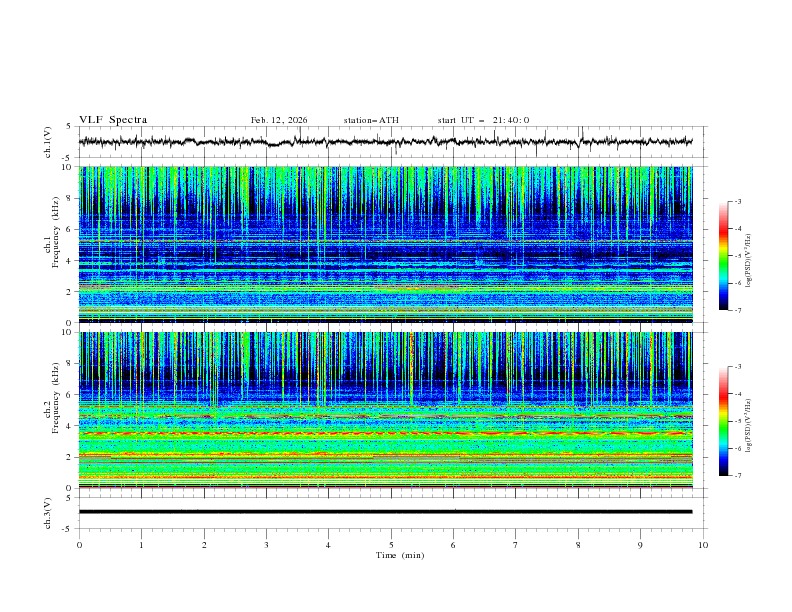Select the 10 minute tick on time axis

[x=703, y=545]
